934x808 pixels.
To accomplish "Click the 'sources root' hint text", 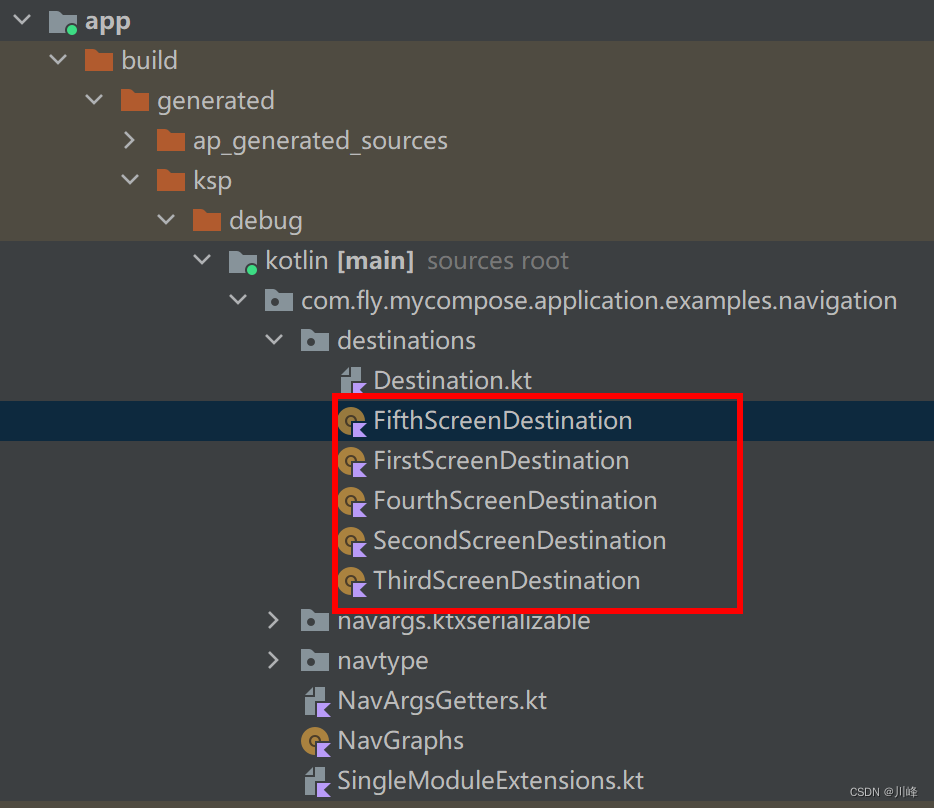I will tap(498, 261).
